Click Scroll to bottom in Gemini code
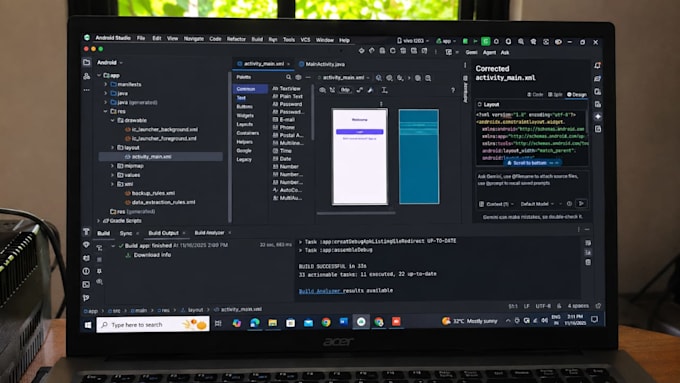 (x=533, y=163)
